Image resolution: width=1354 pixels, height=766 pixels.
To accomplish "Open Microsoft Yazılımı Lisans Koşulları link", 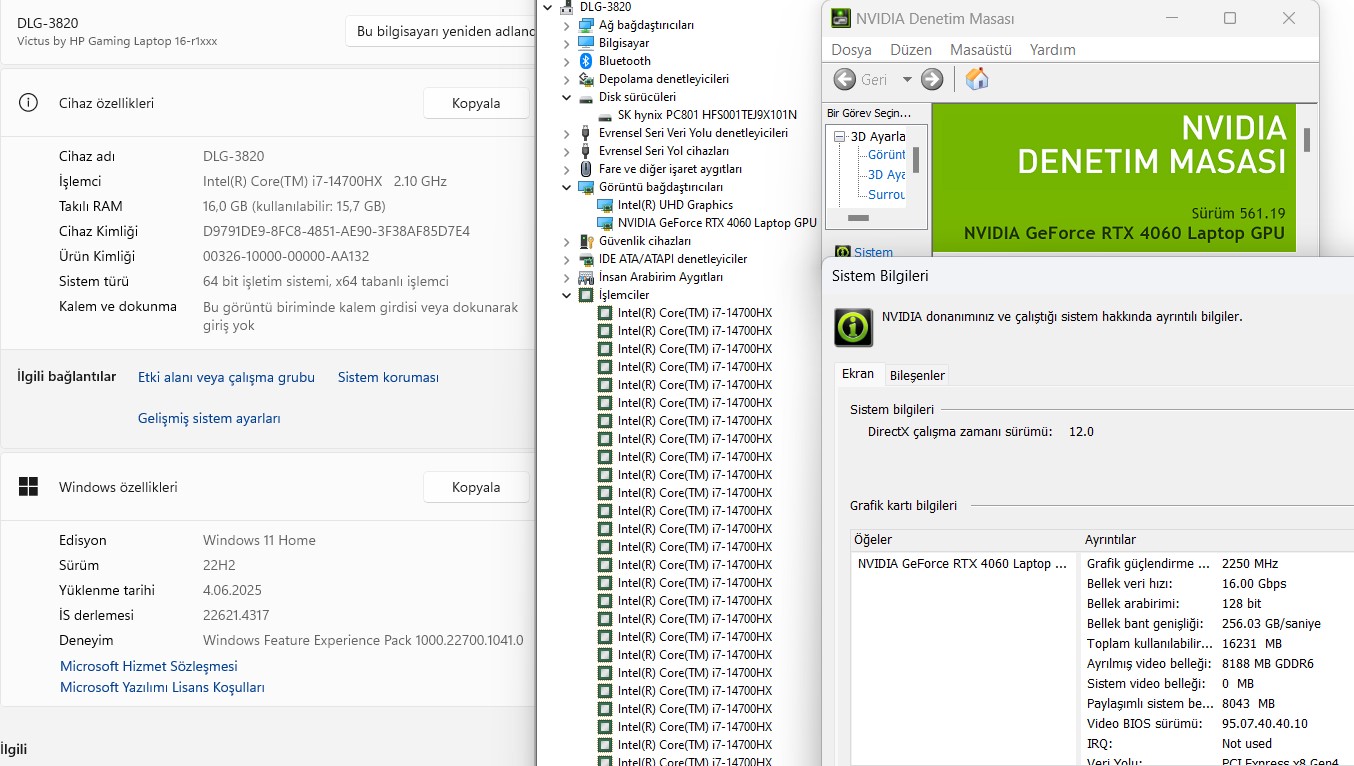I will tap(162, 687).
